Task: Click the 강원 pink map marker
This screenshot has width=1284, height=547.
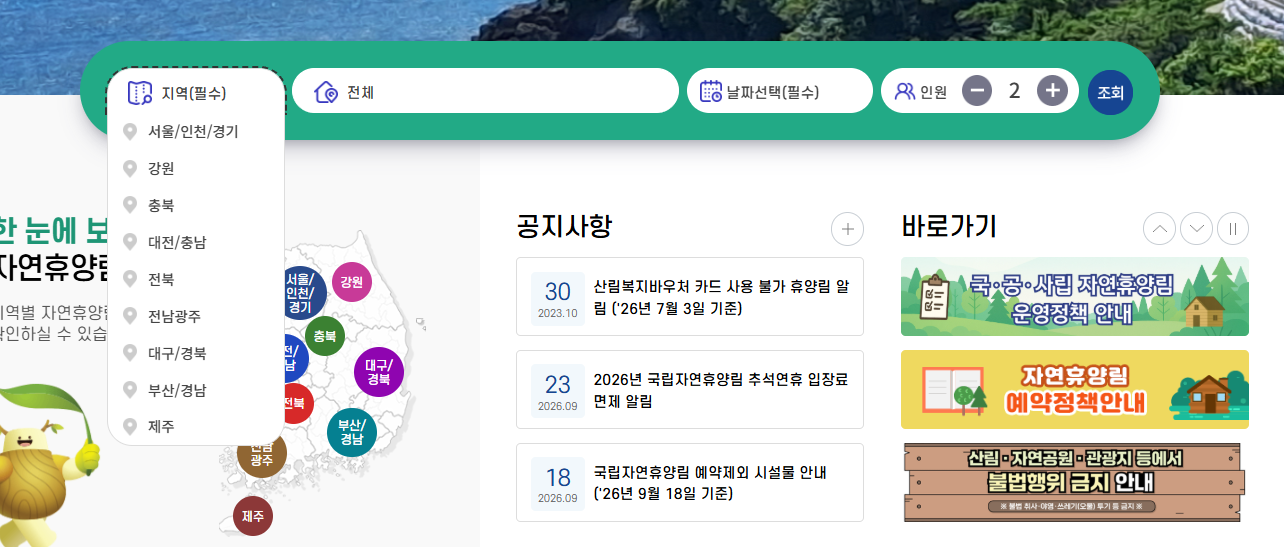Action: 351,282
